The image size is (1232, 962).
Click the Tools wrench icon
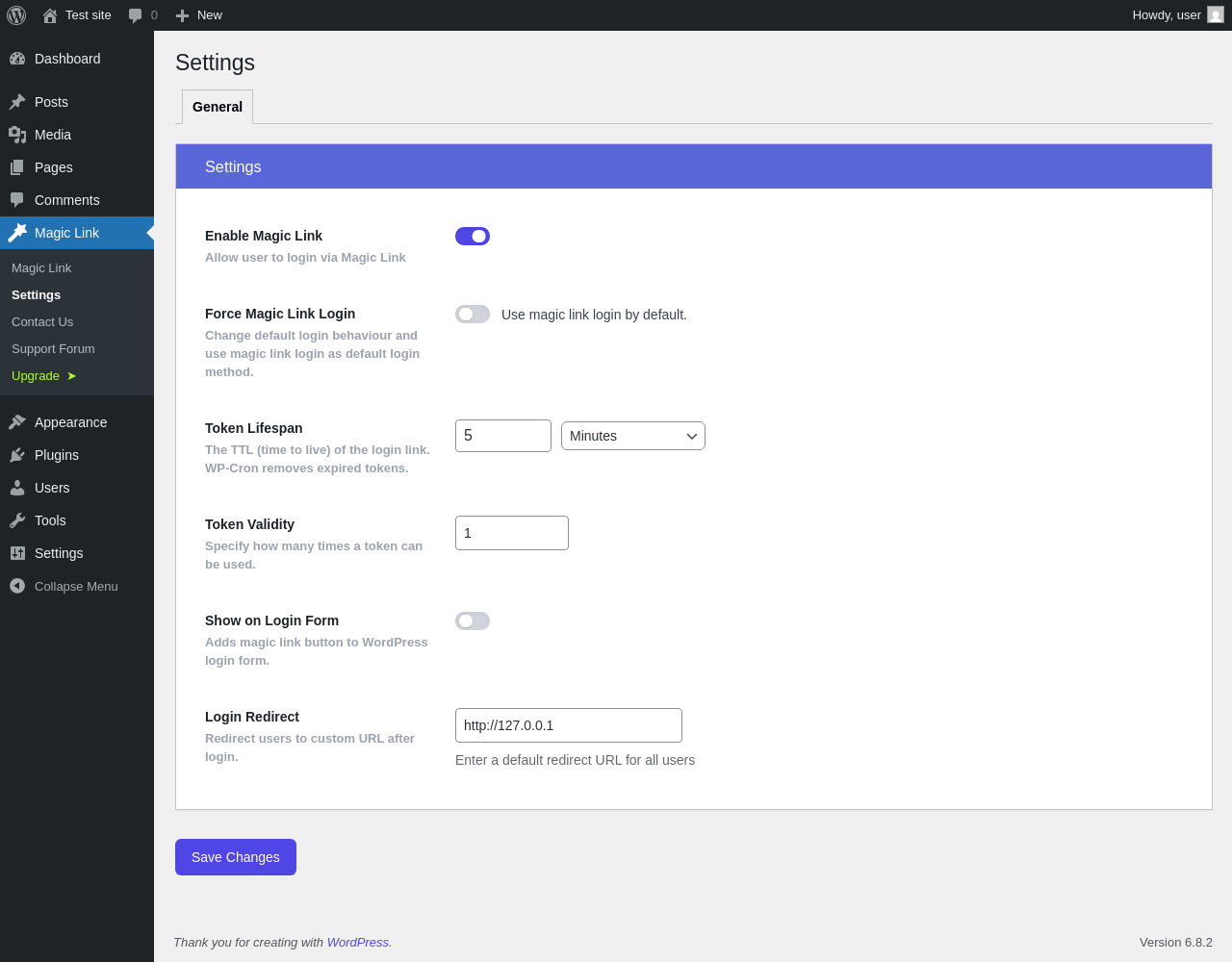[x=17, y=520]
